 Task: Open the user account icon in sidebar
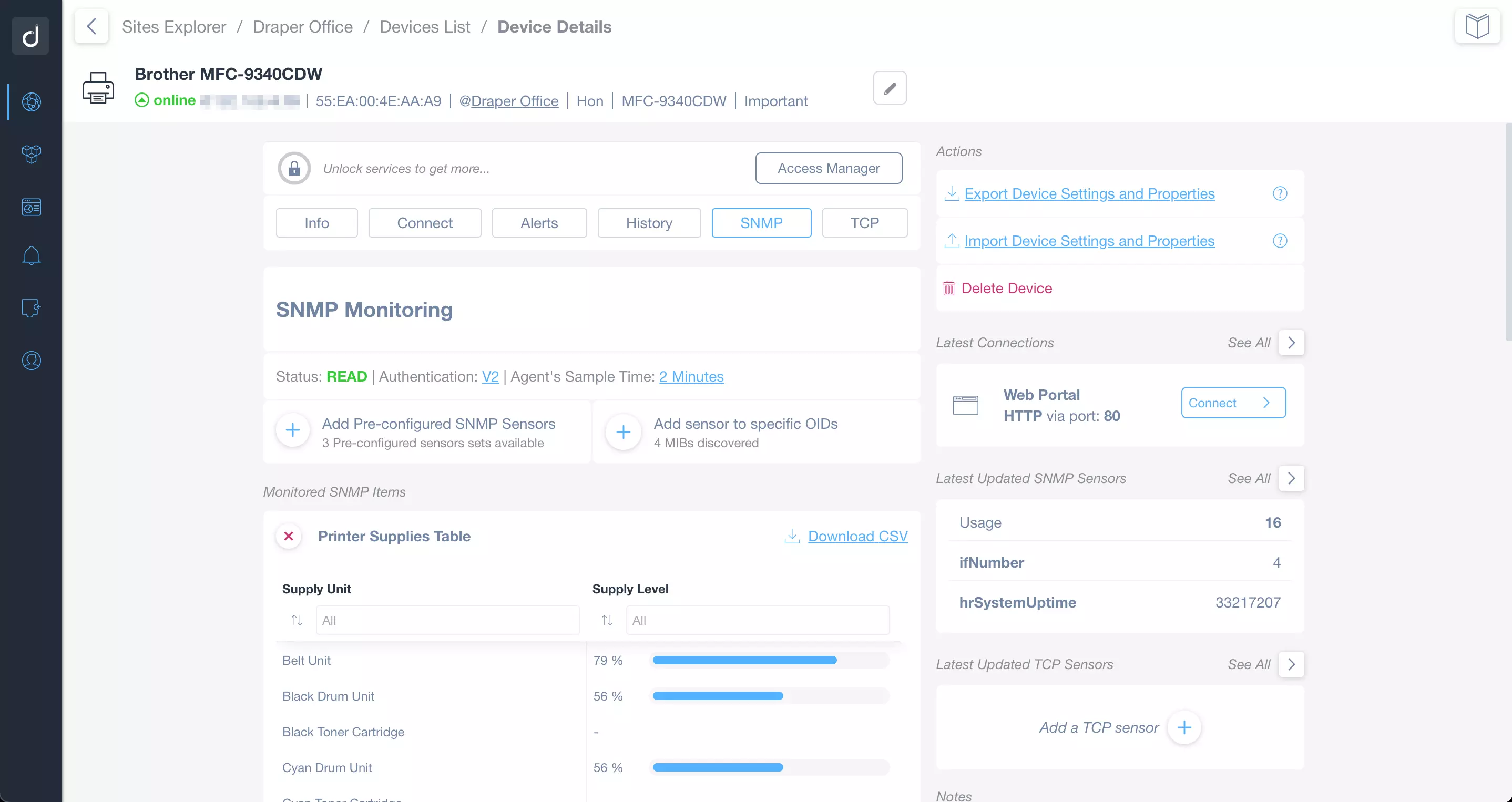[31, 360]
